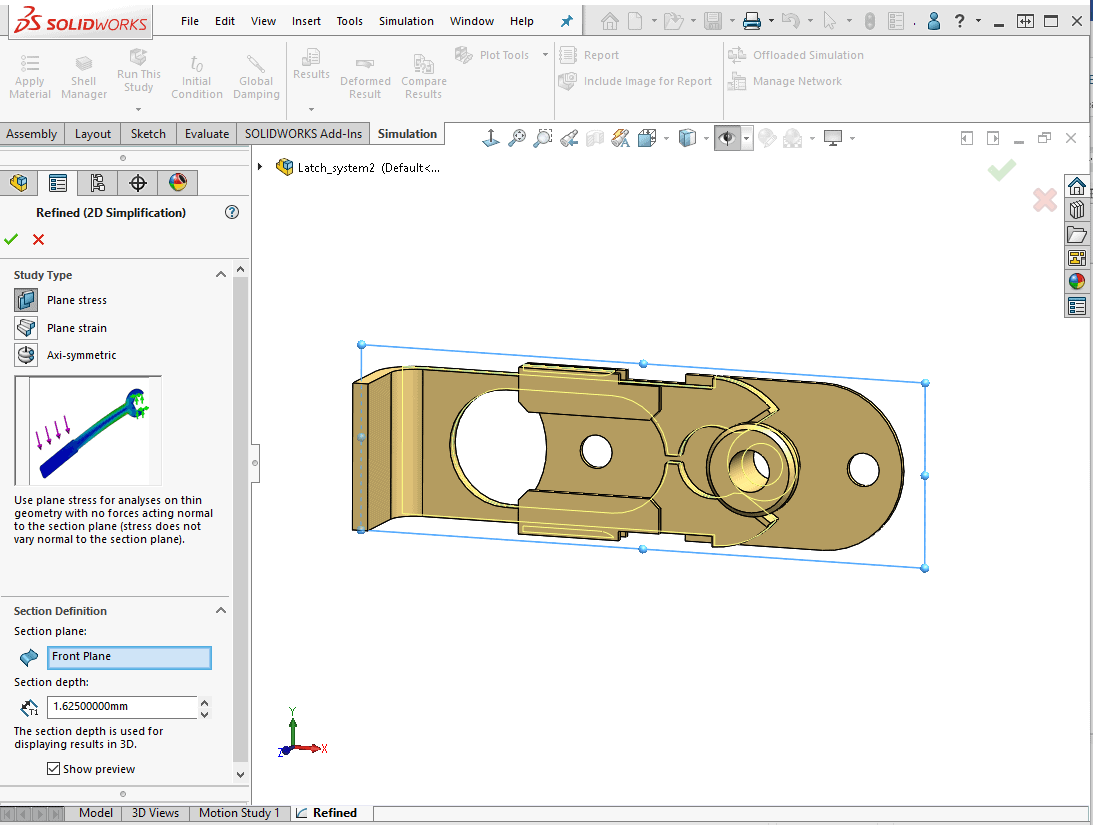Viewport: 1093px width, 825px height.
Task: Select the Plane strain study type
Action: (x=26, y=328)
